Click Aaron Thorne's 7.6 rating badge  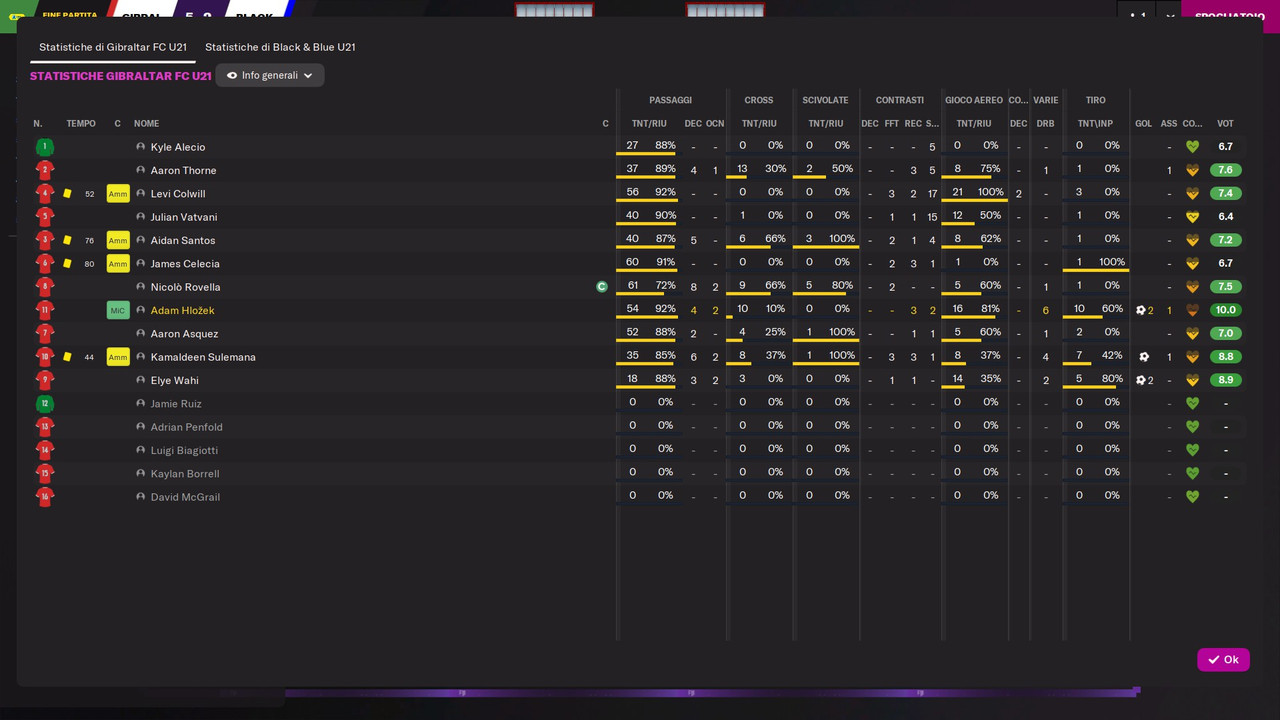[x=1225, y=170]
